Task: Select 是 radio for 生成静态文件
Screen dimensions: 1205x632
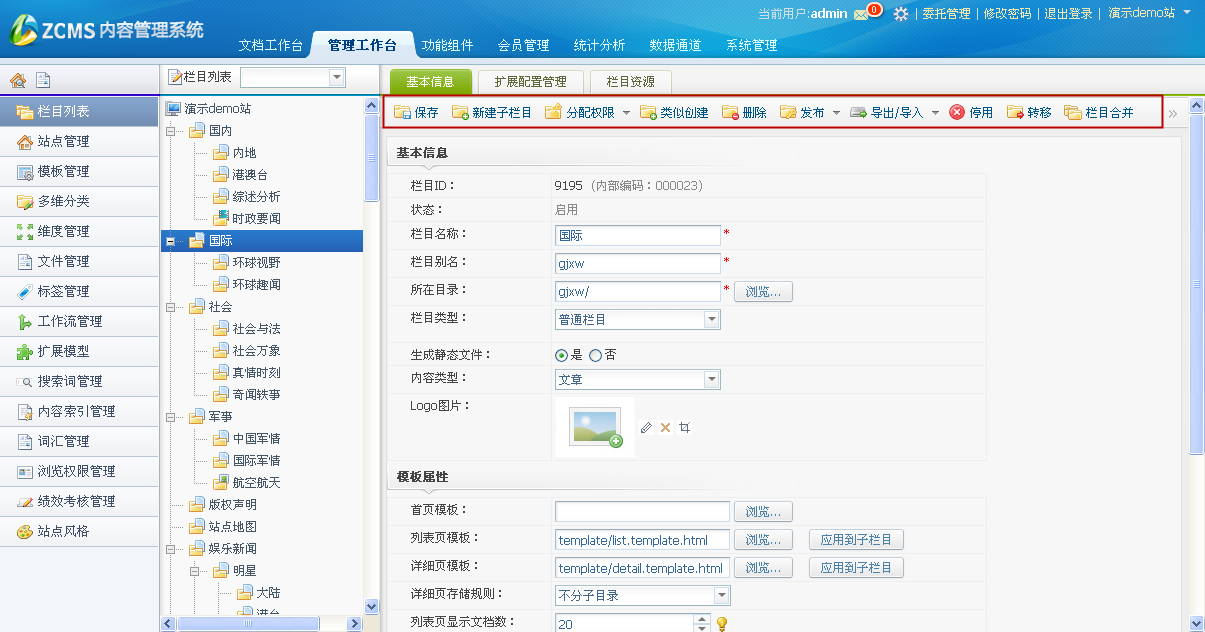Action: [562, 355]
